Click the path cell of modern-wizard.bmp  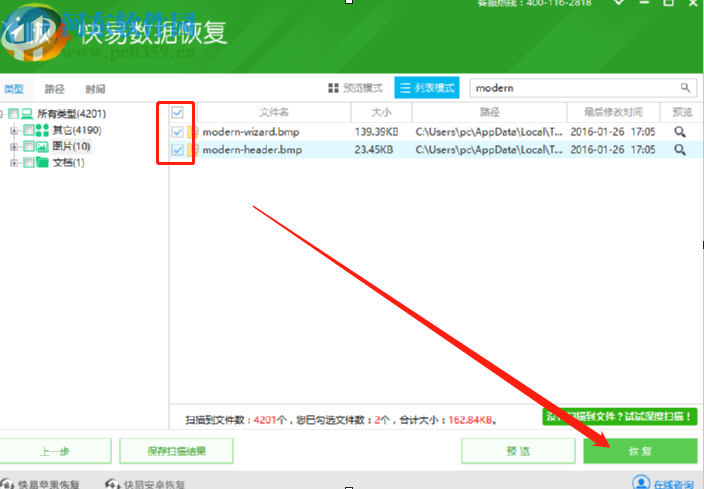coord(489,132)
